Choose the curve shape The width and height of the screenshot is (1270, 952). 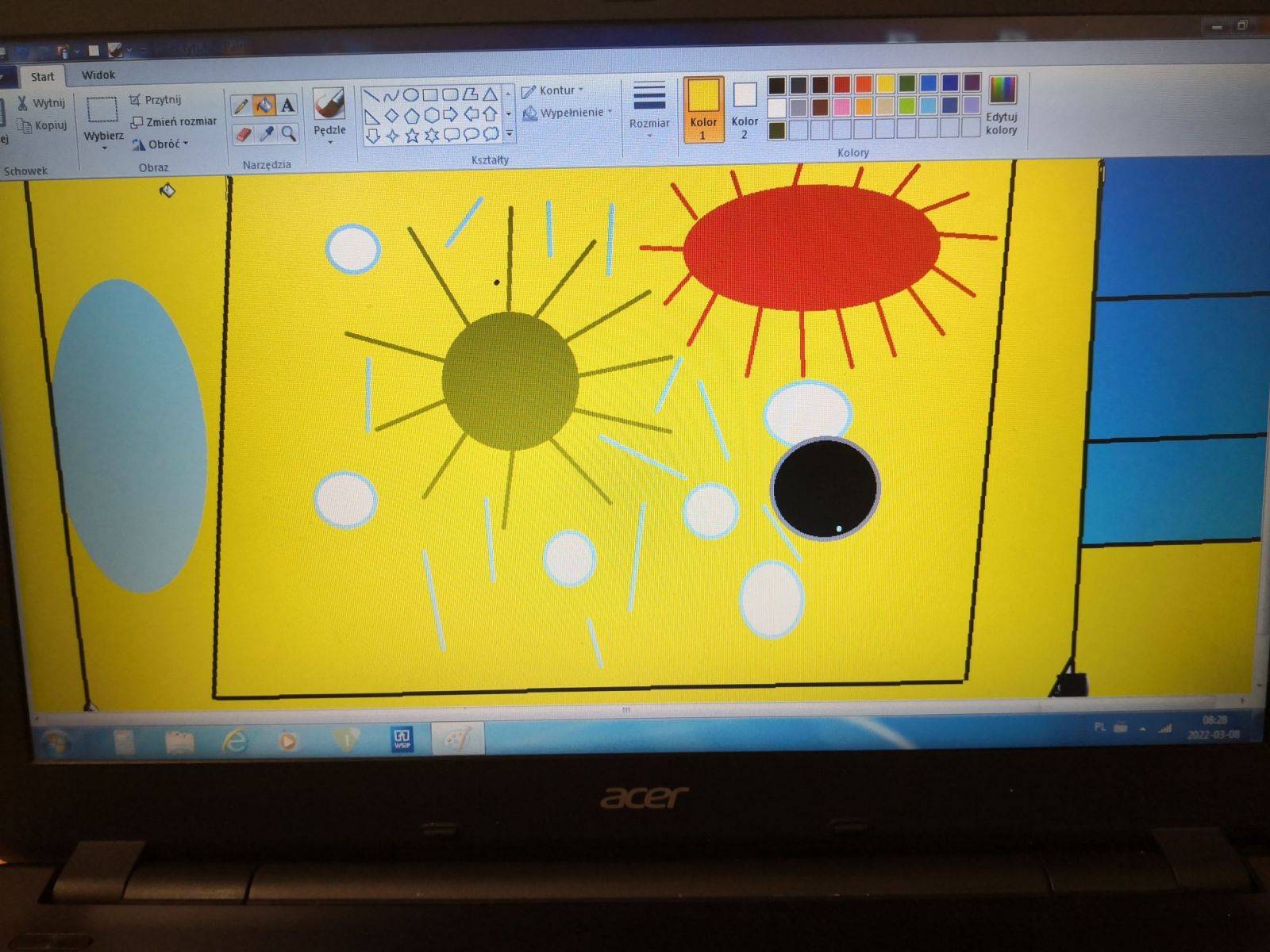391,95
